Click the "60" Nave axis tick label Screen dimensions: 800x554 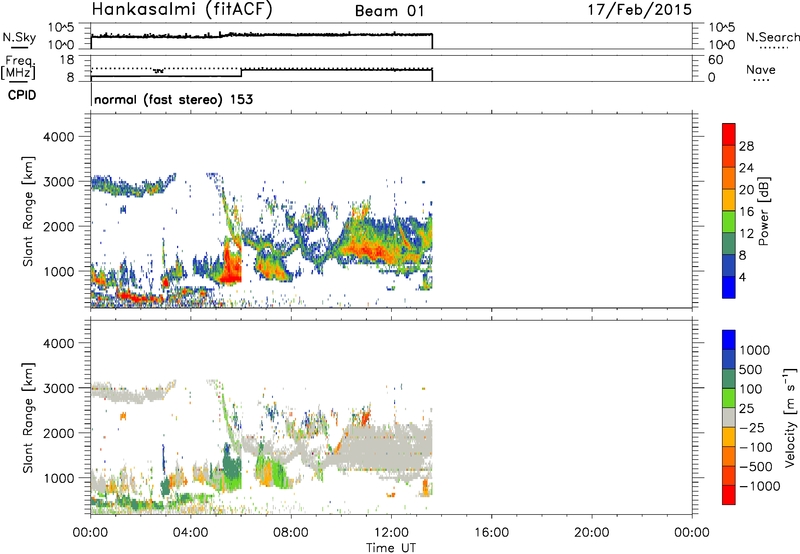pos(715,60)
